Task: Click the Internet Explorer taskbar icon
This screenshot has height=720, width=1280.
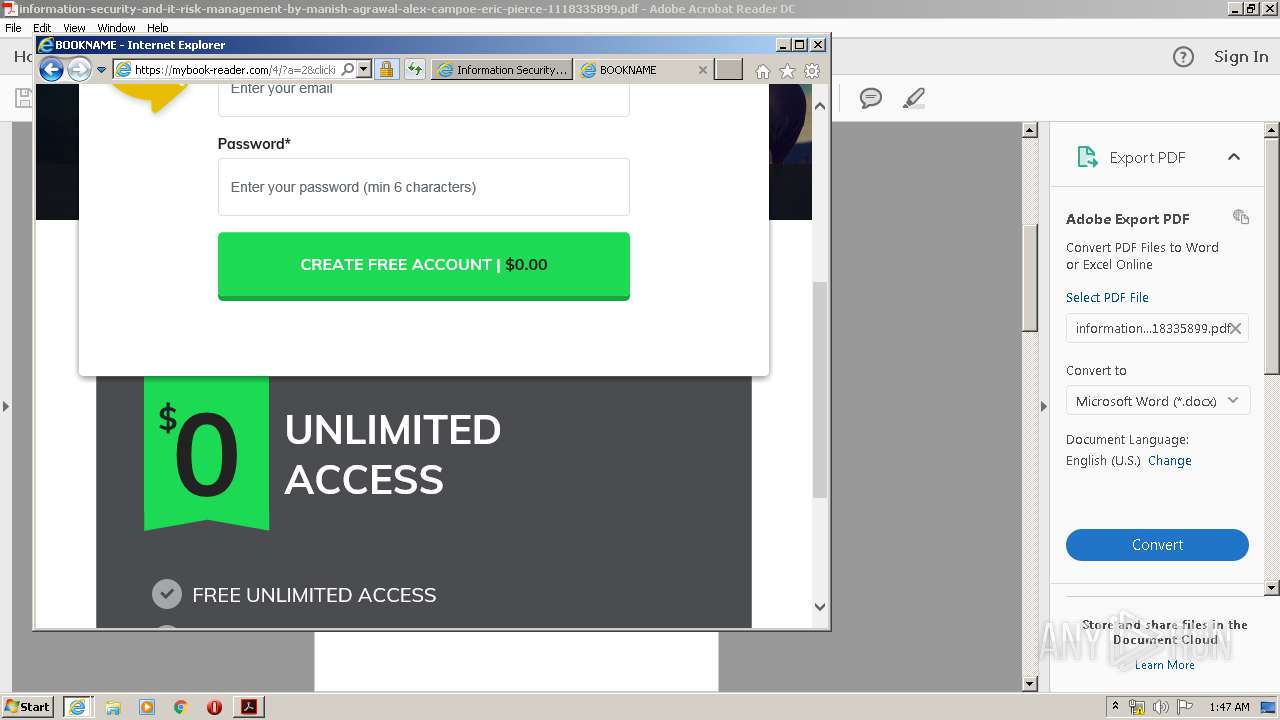Action: coord(77,706)
